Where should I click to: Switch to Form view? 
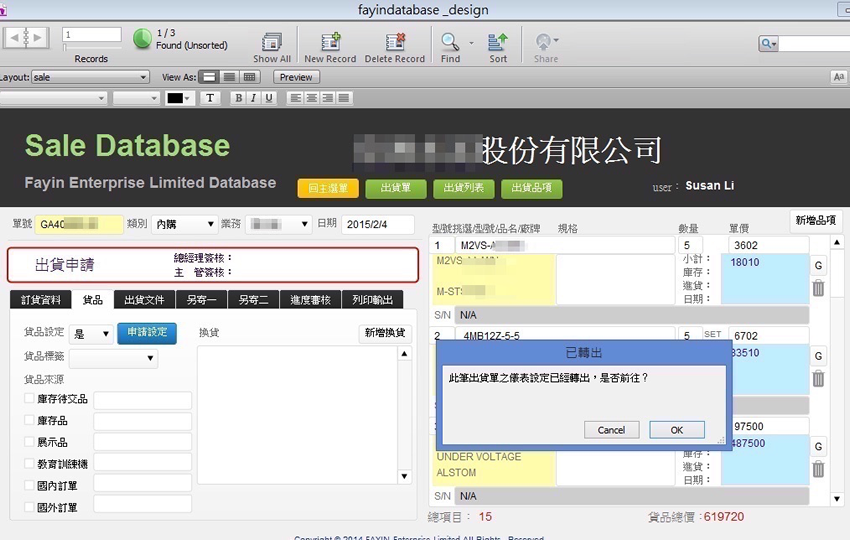click(209, 77)
